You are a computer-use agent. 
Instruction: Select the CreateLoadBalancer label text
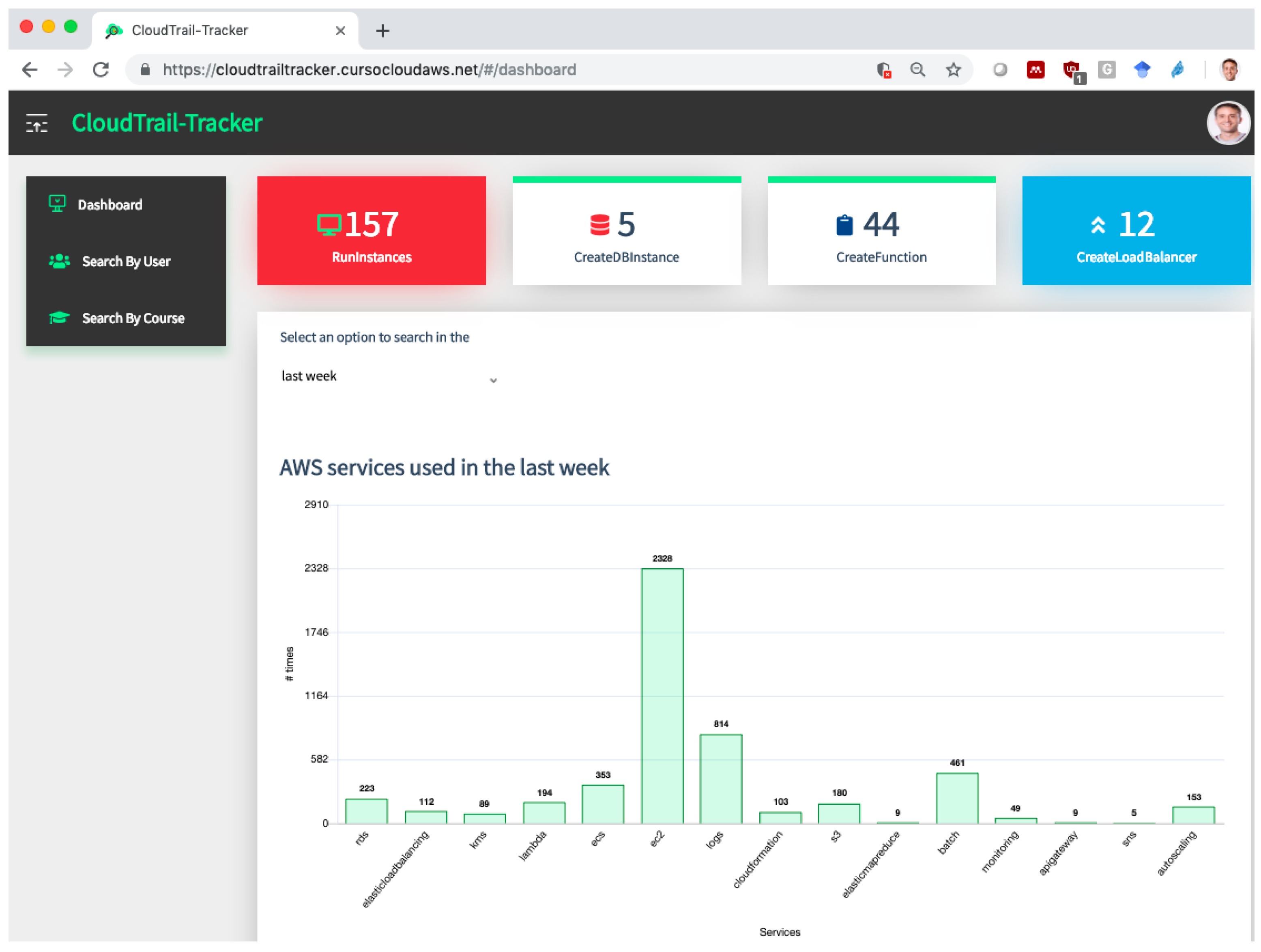point(1136,257)
